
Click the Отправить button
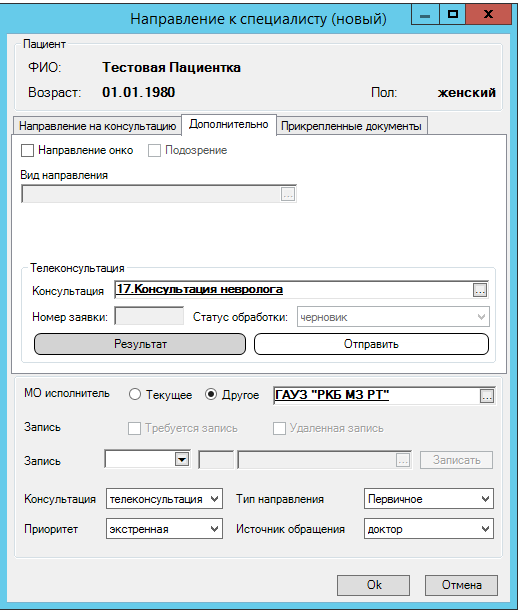tap(371, 344)
